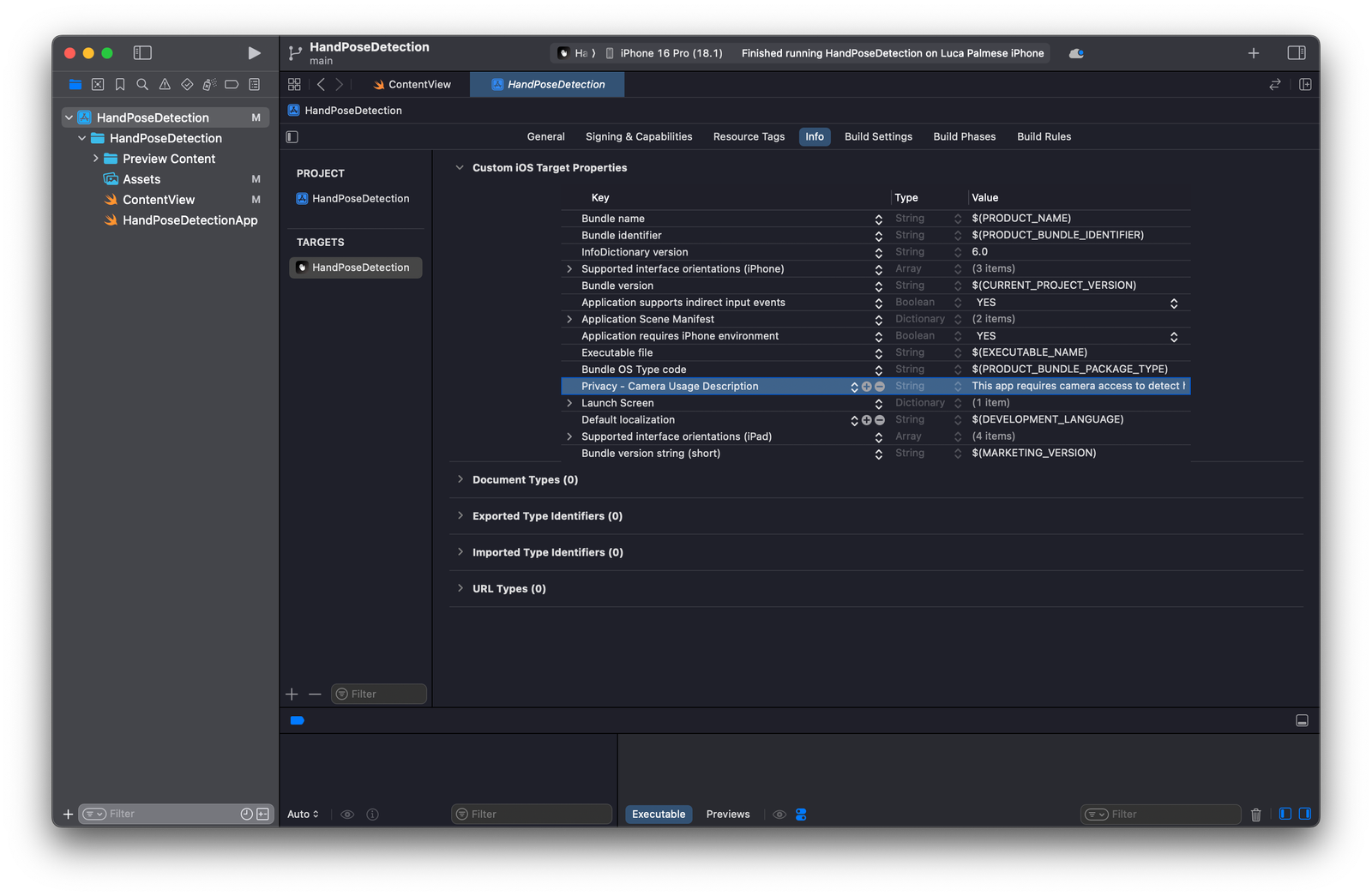Expand the Document Types section
Image resolution: width=1372 pixels, height=896 pixels.
coord(460,479)
